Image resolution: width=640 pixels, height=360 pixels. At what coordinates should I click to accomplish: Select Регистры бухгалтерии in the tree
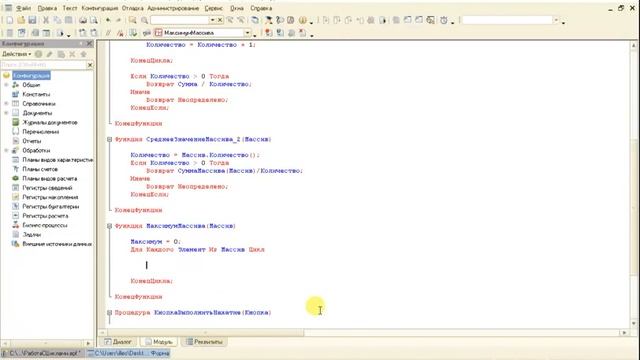(x=51, y=207)
